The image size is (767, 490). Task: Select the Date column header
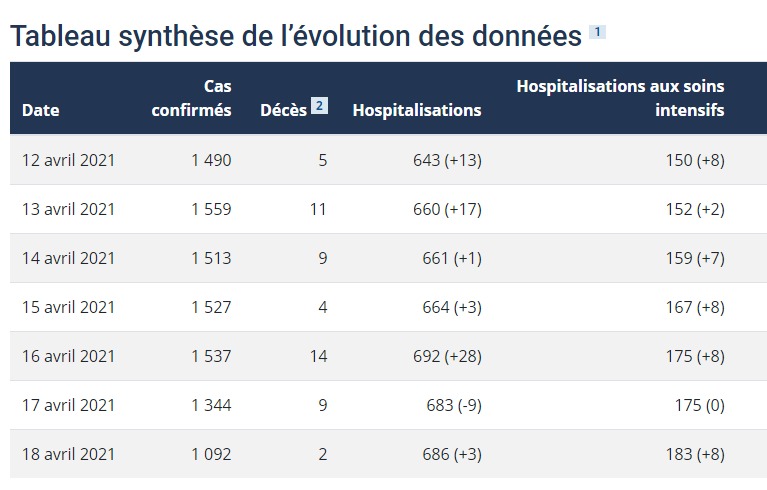pos(41,110)
